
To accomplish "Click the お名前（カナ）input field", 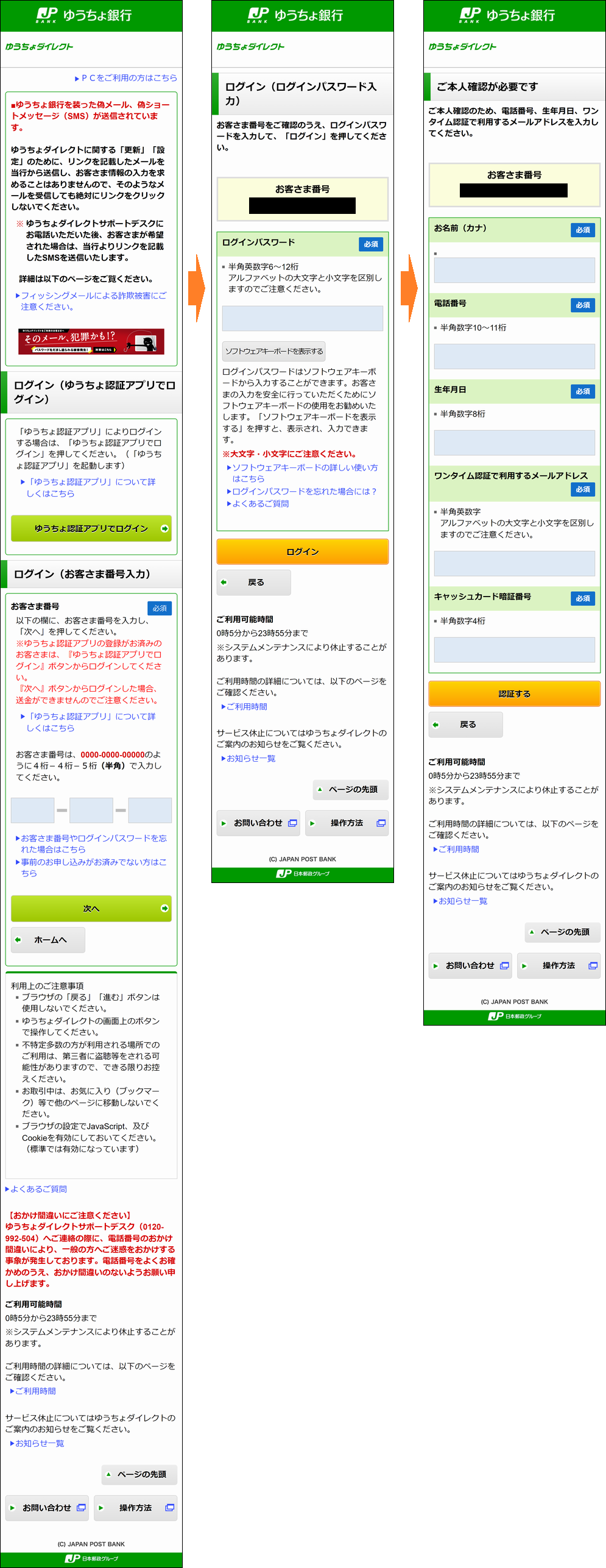I will point(514,270).
